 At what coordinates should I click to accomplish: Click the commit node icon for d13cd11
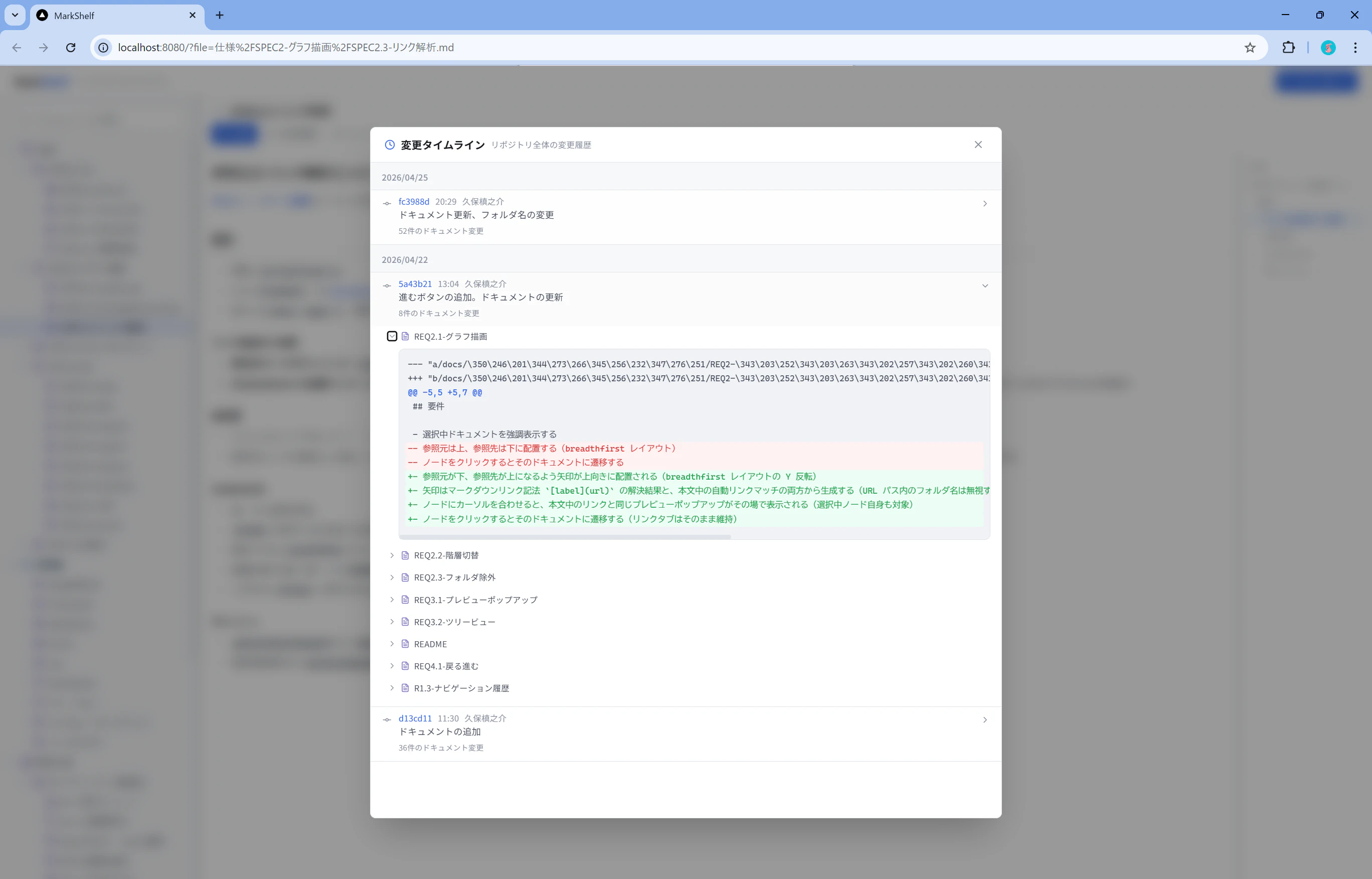(x=387, y=720)
